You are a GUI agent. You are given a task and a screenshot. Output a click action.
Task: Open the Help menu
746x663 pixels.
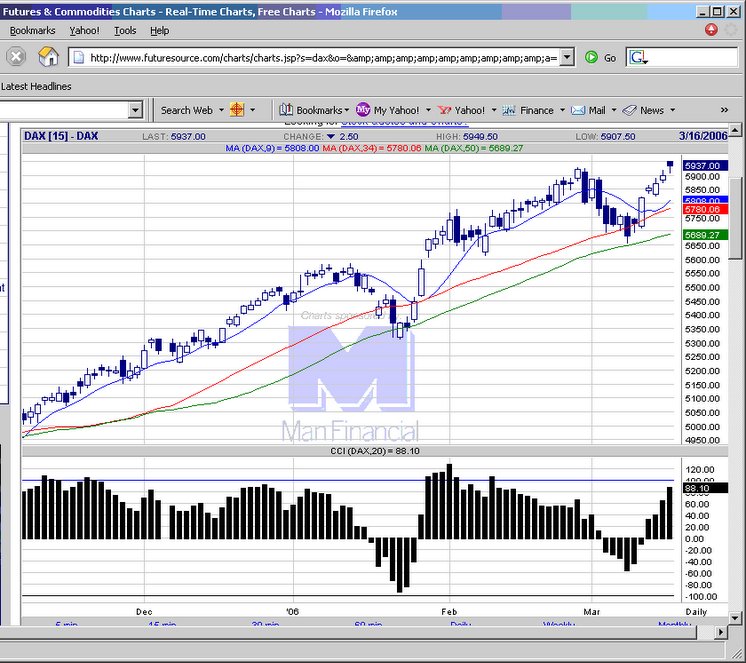[159, 30]
